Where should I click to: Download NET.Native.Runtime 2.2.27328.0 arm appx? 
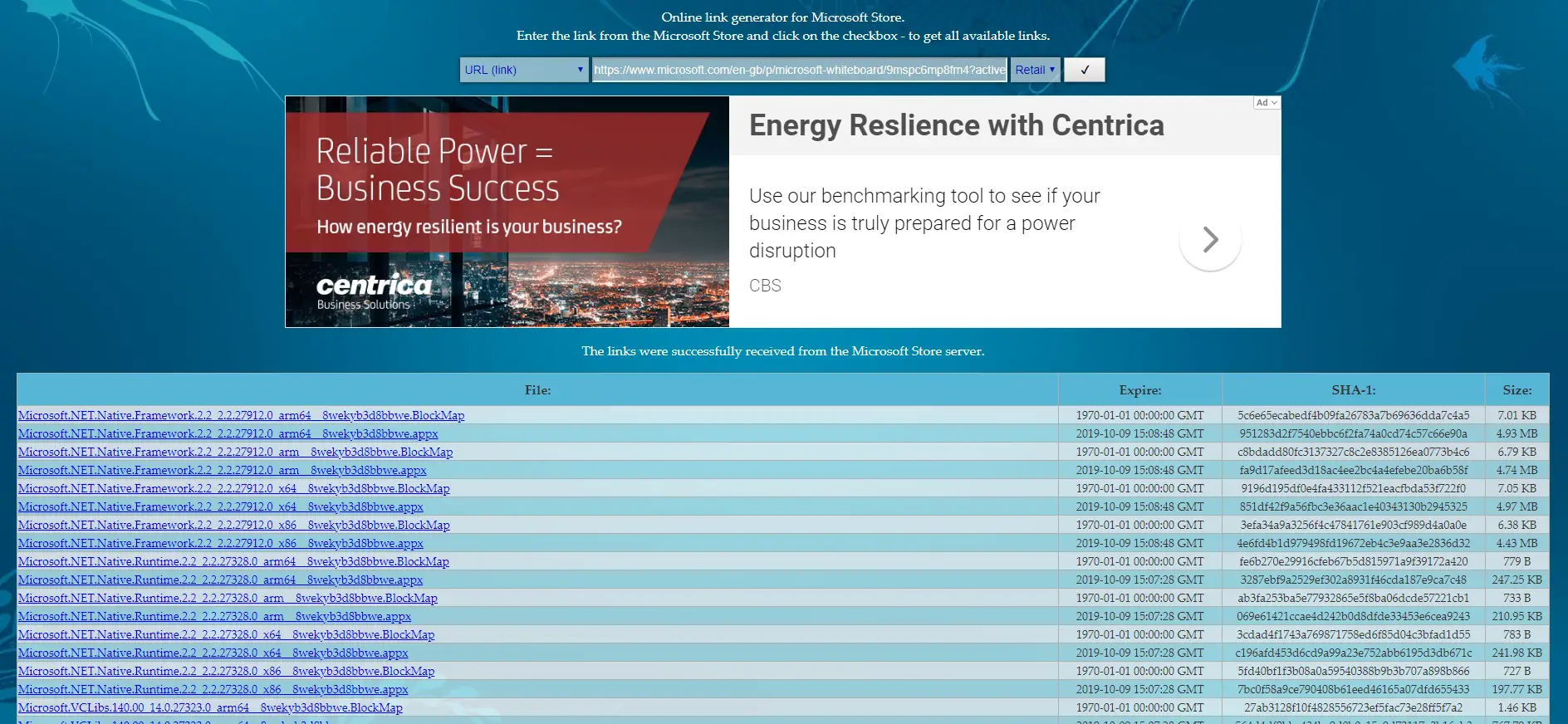tap(215, 616)
